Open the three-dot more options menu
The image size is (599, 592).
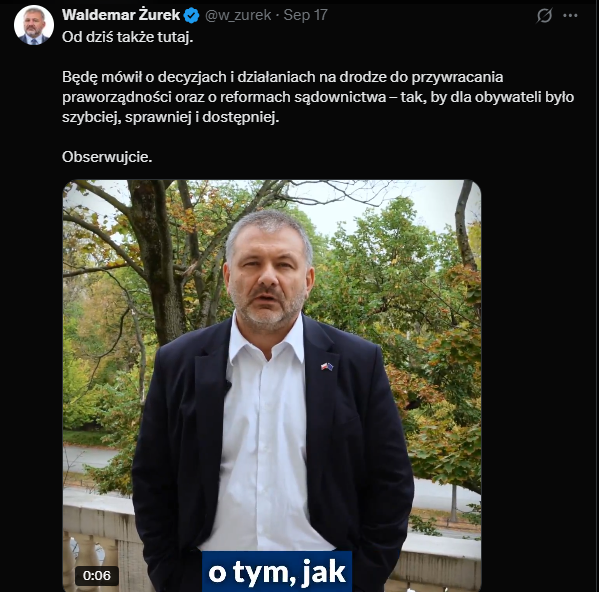click(x=570, y=16)
